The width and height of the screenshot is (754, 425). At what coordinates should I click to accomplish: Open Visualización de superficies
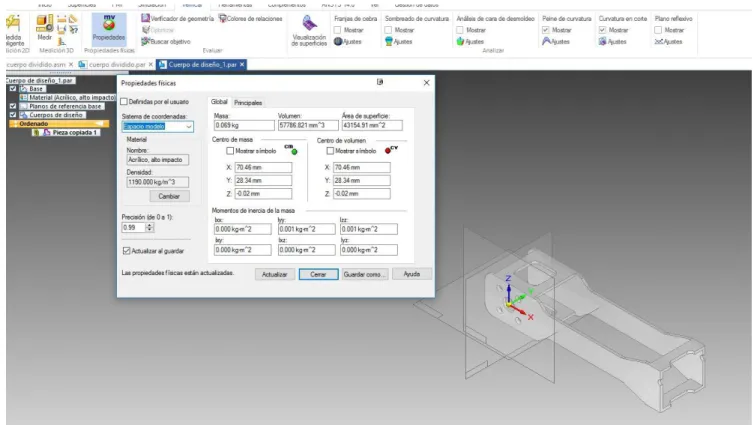pyautogui.click(x=309, y=30)
